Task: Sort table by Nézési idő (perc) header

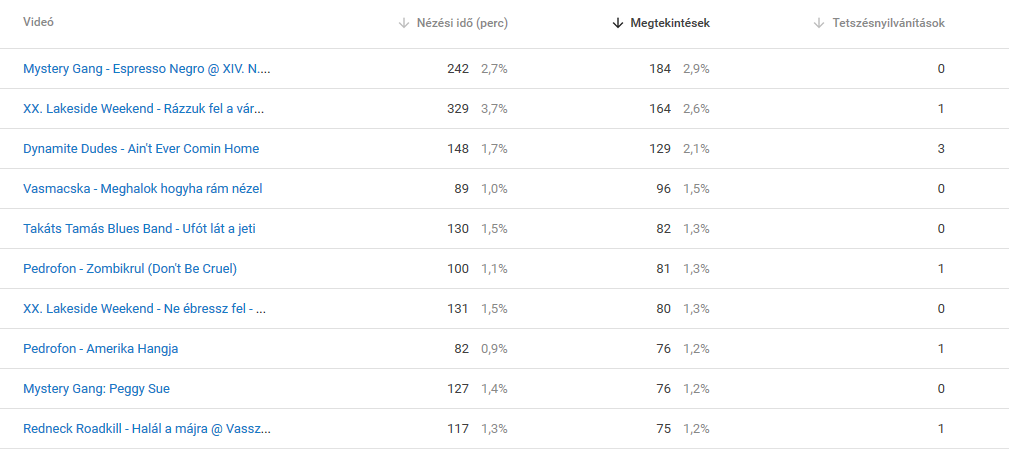Action: pos(462,23)
